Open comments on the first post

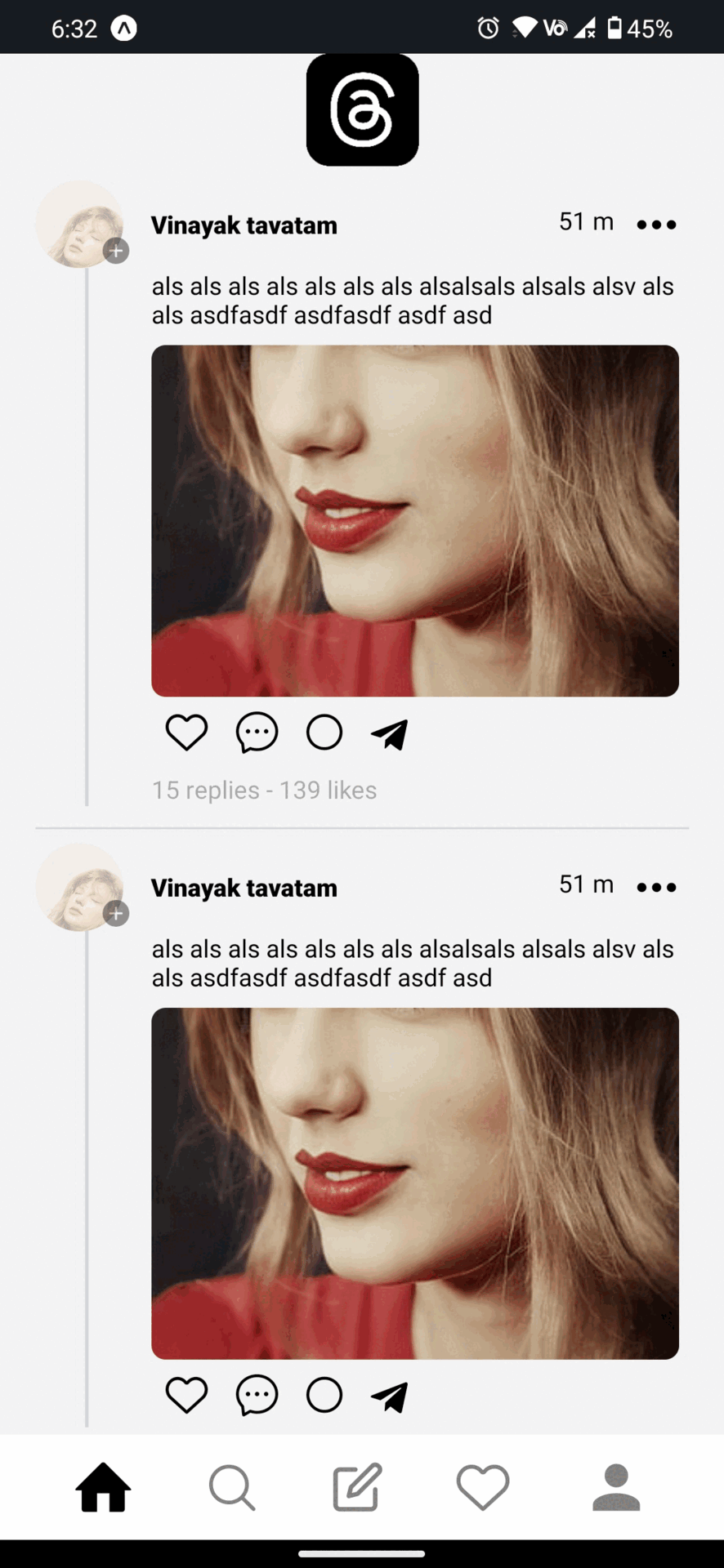click(x=257, y=733)
